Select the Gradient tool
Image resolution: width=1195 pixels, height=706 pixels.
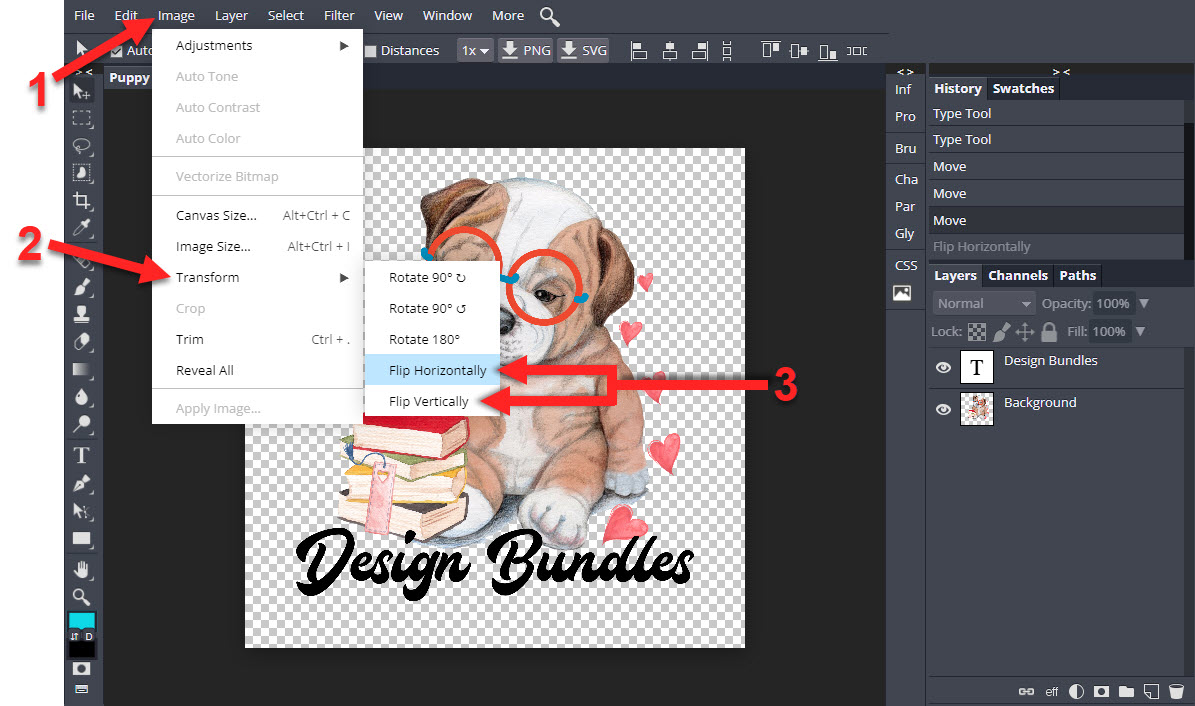click(81, 370)
